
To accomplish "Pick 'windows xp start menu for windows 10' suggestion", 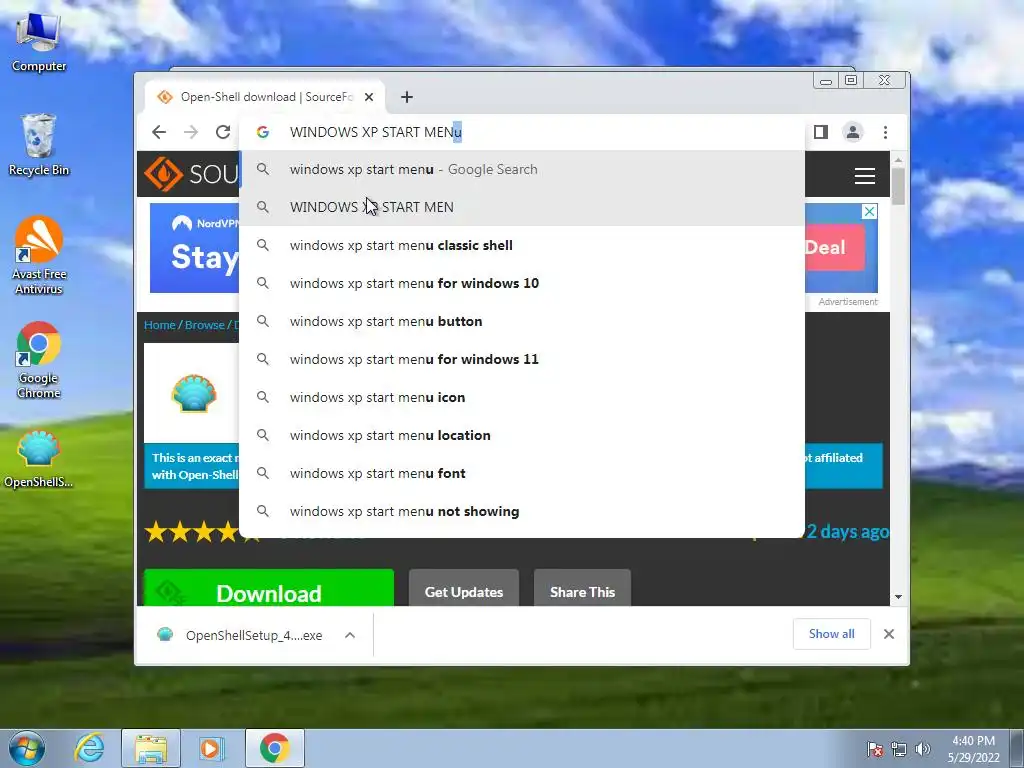I will (522, 283).
